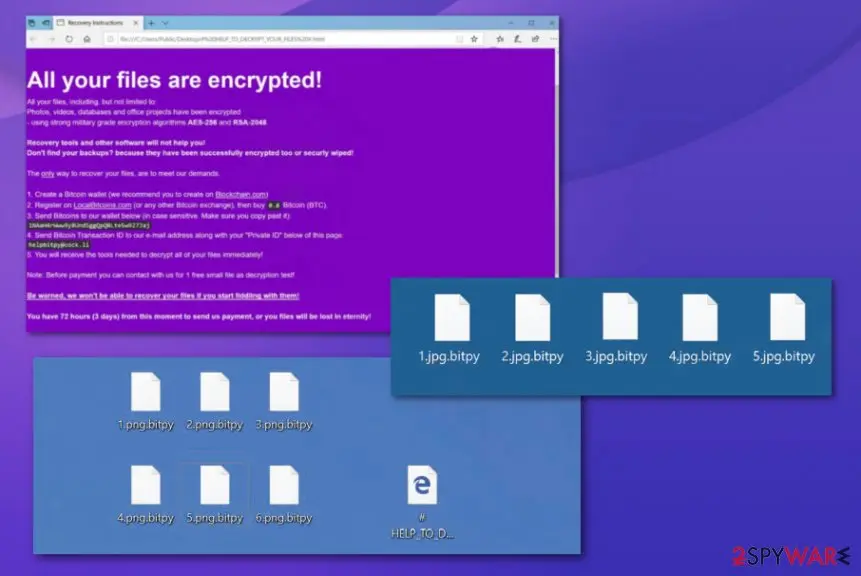Open the Edge settings and more menu

[552, 39]
